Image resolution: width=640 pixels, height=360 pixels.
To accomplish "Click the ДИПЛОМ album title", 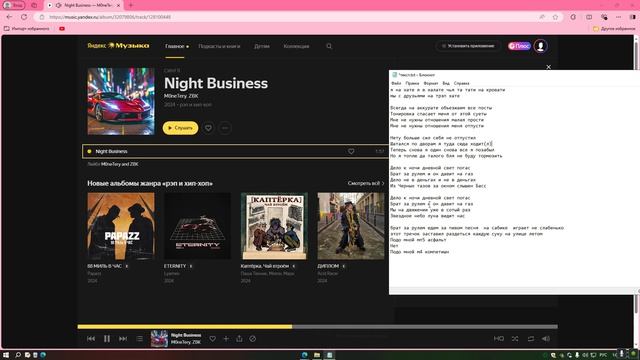I will point(328,266).
